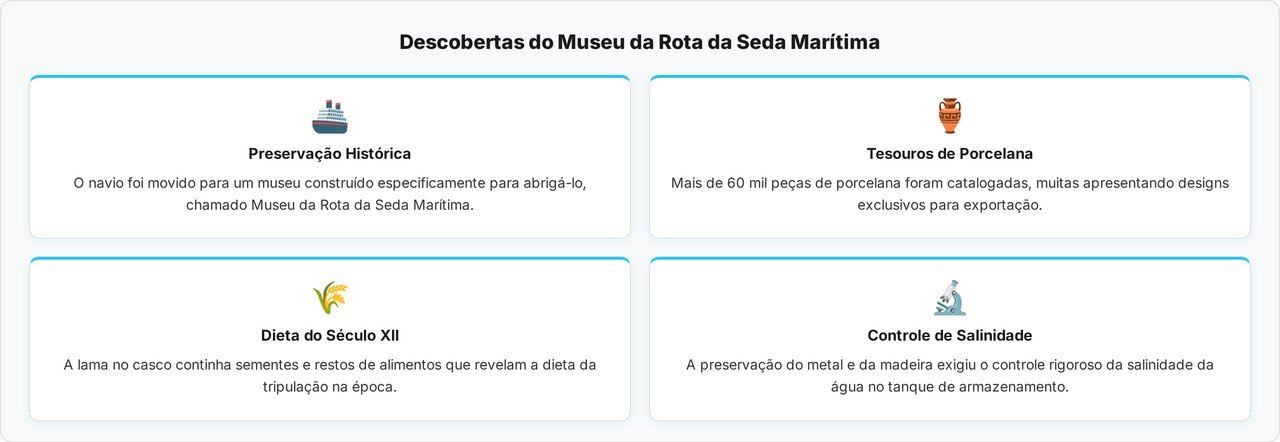Open the Dieta do Século XII heading
1280x442 pixels.
329,336
